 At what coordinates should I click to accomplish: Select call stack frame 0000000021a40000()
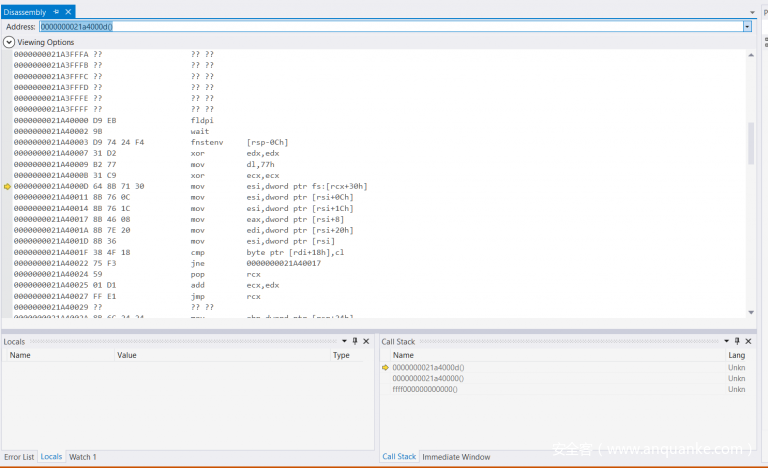(428, 379)
